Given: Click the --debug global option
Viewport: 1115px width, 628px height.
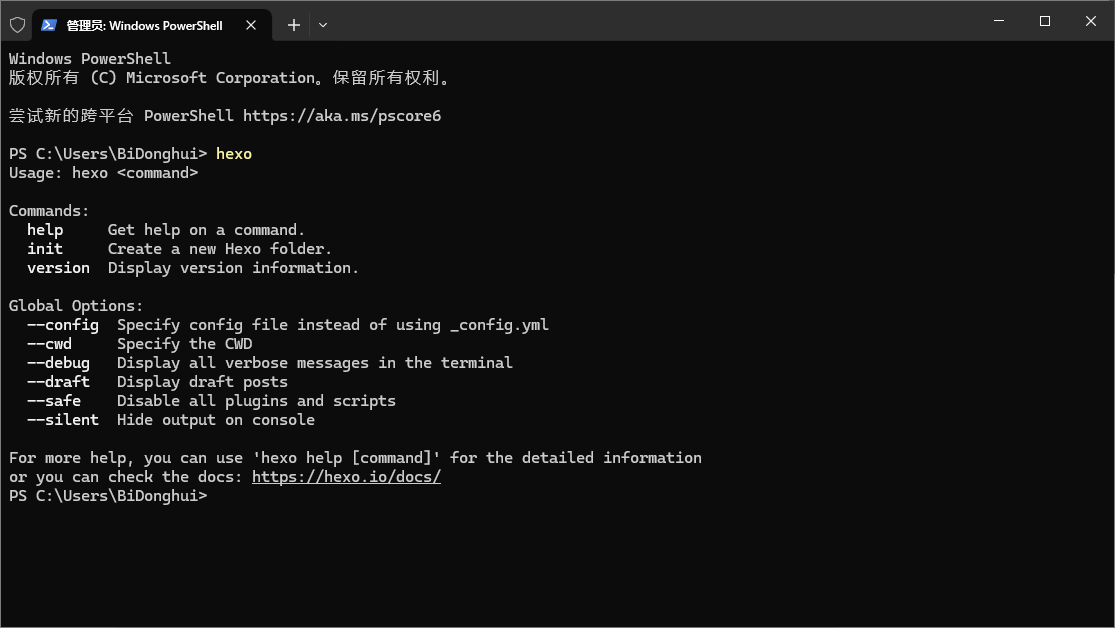Looking at the screenshot, I should click(58, 363).
